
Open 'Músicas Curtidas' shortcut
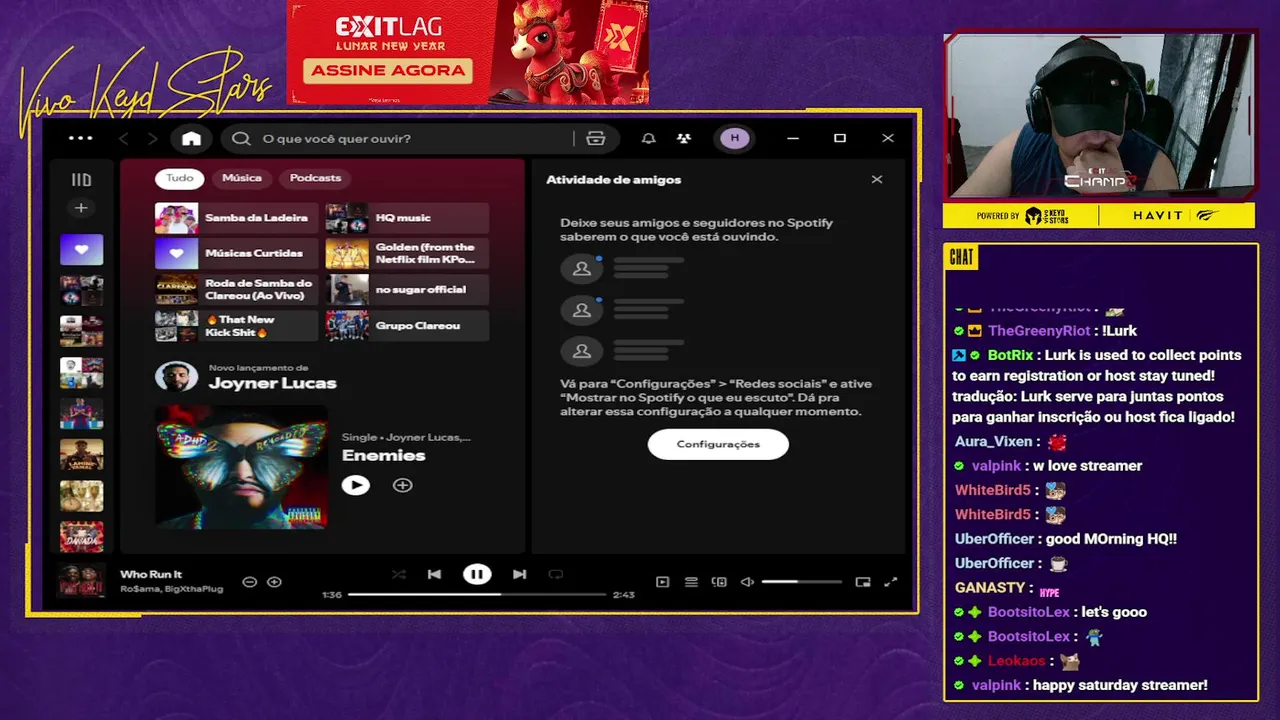(x=236, y=254)
